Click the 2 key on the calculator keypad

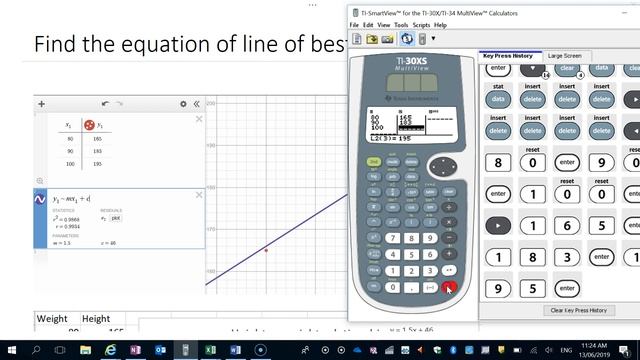coord(411,271)
